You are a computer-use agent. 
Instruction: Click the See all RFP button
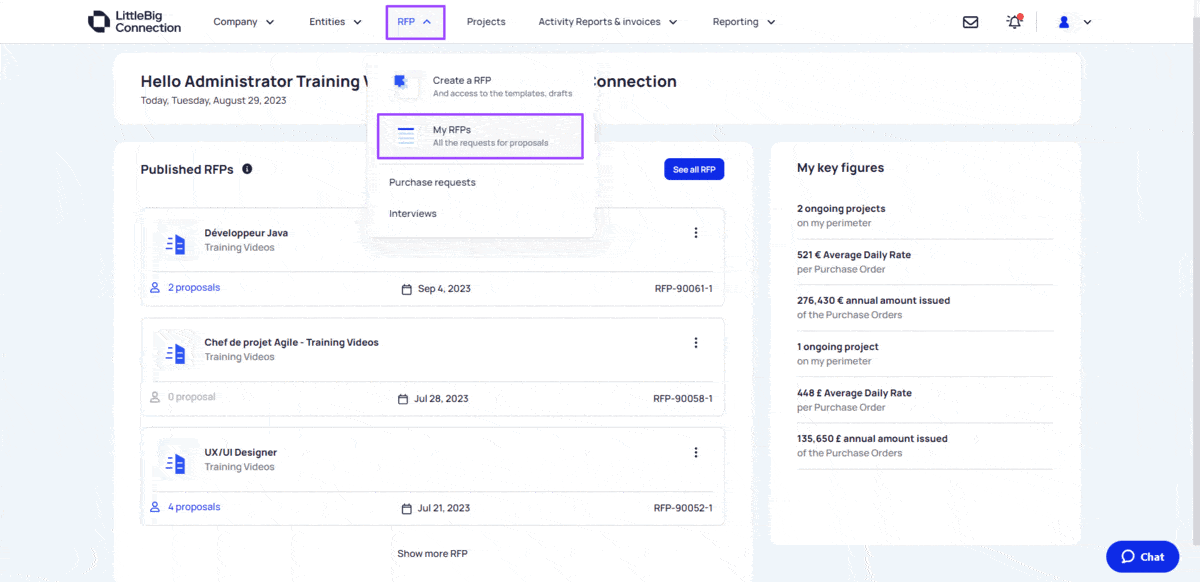pyautogui.click(x=694, y=170)
